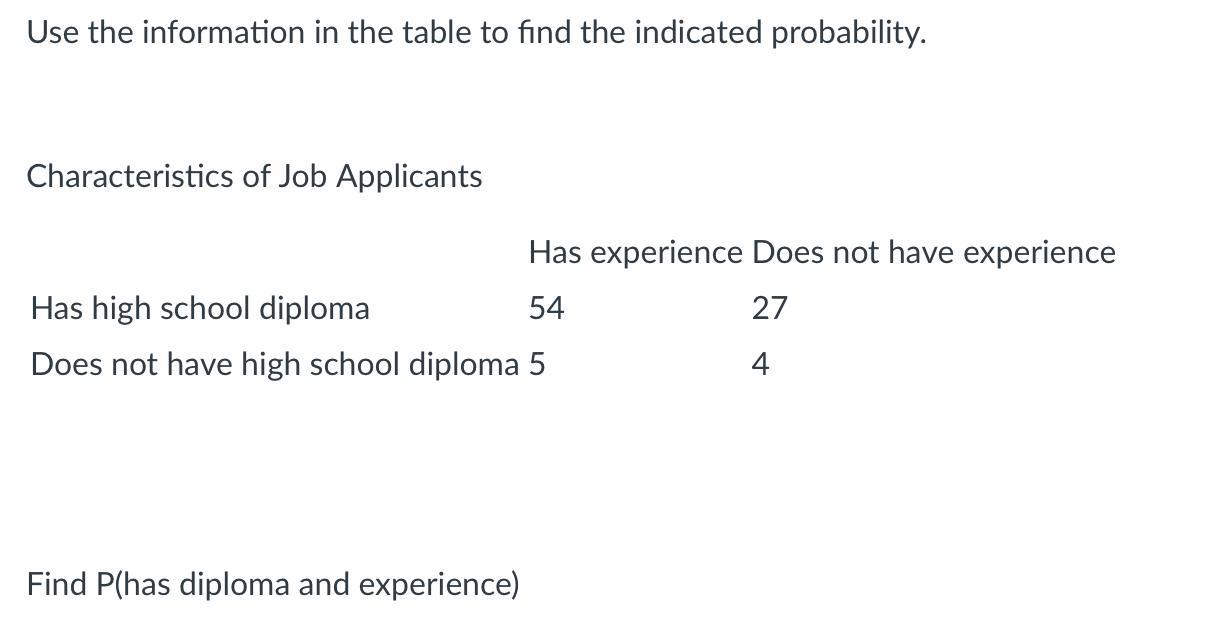Click the value 5 in the table

(537, 365)
